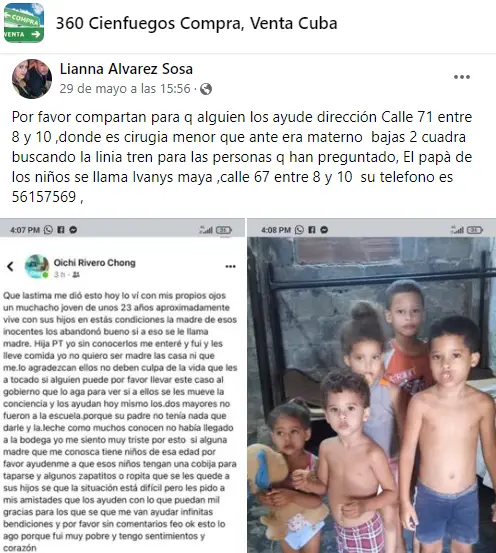Open the 360 Cienfuegos Compra, Venta Cuba group
The width and height of the screenshot is (496, 553).
click(x=196, y=23)
